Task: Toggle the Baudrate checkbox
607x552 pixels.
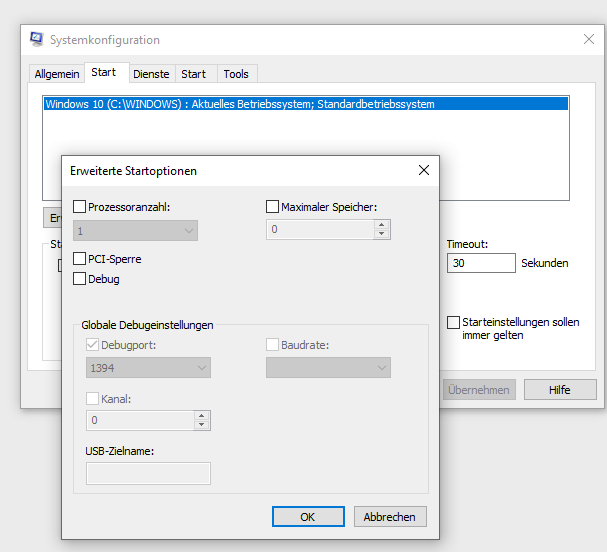Action: (273, 345)
